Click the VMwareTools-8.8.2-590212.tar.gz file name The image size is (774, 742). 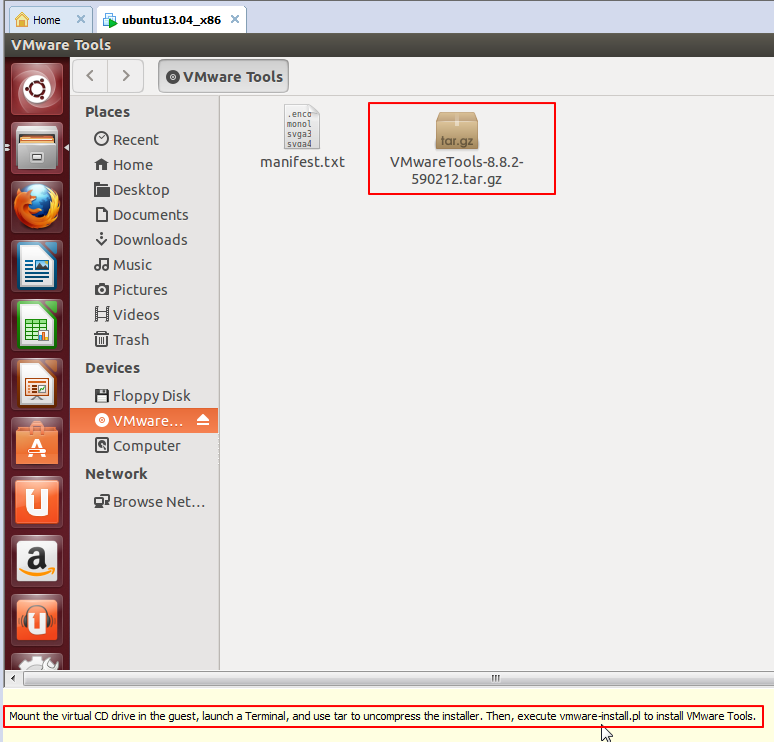click(x=457, y=170)
